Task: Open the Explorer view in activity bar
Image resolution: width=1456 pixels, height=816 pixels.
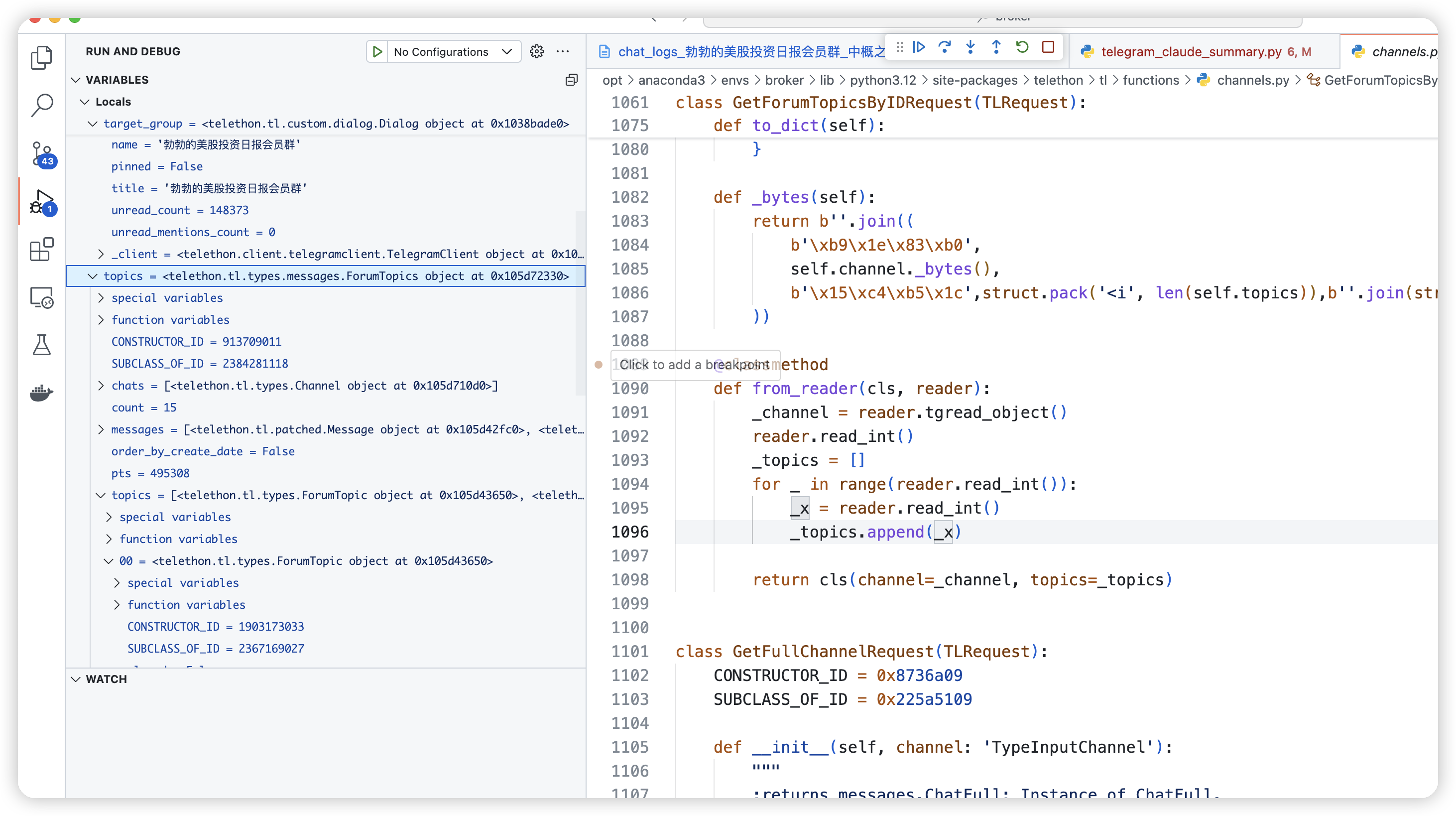Action: point(41,57)
